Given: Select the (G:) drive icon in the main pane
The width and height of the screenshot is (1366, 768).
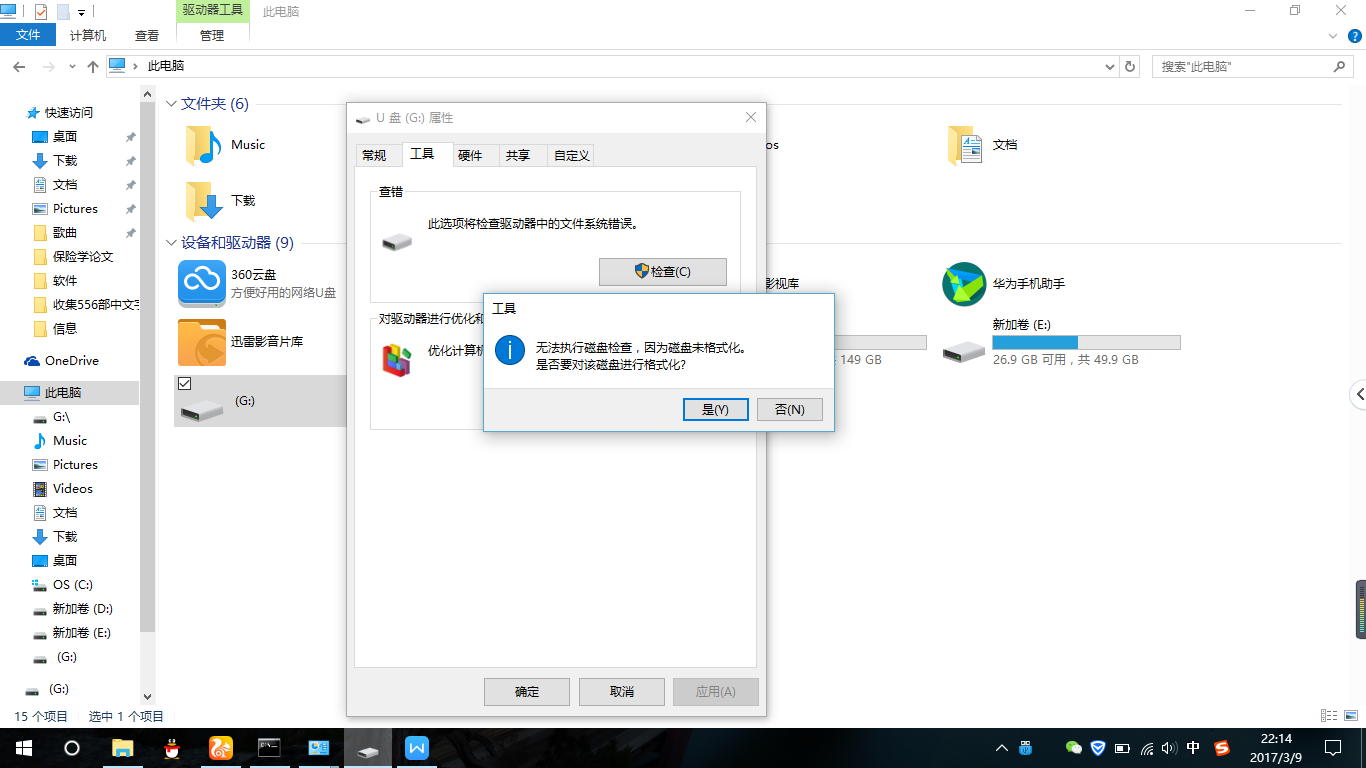Looking at the screenshot, I should click(201, 408).
